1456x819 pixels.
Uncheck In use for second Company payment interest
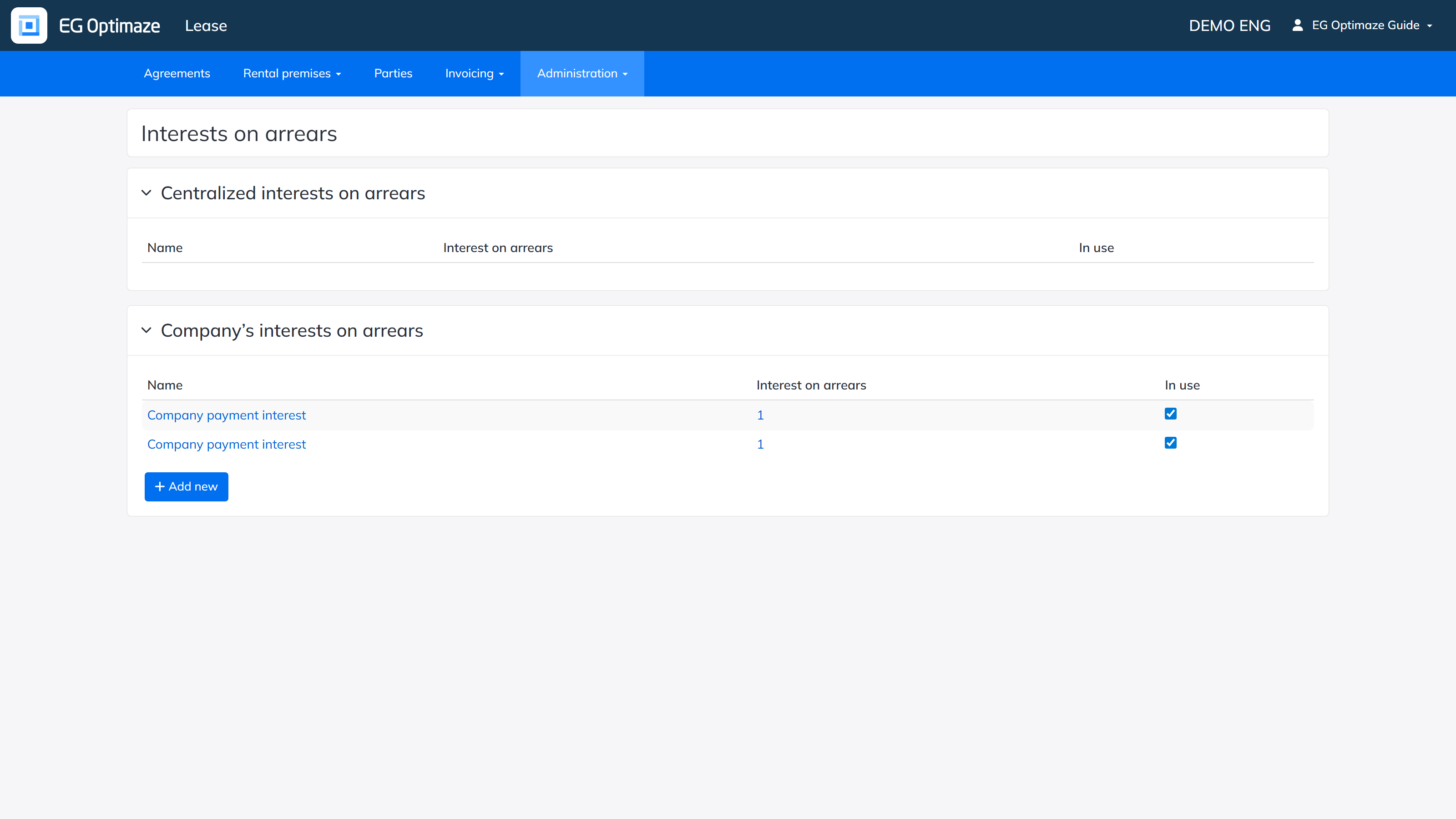1171,443
